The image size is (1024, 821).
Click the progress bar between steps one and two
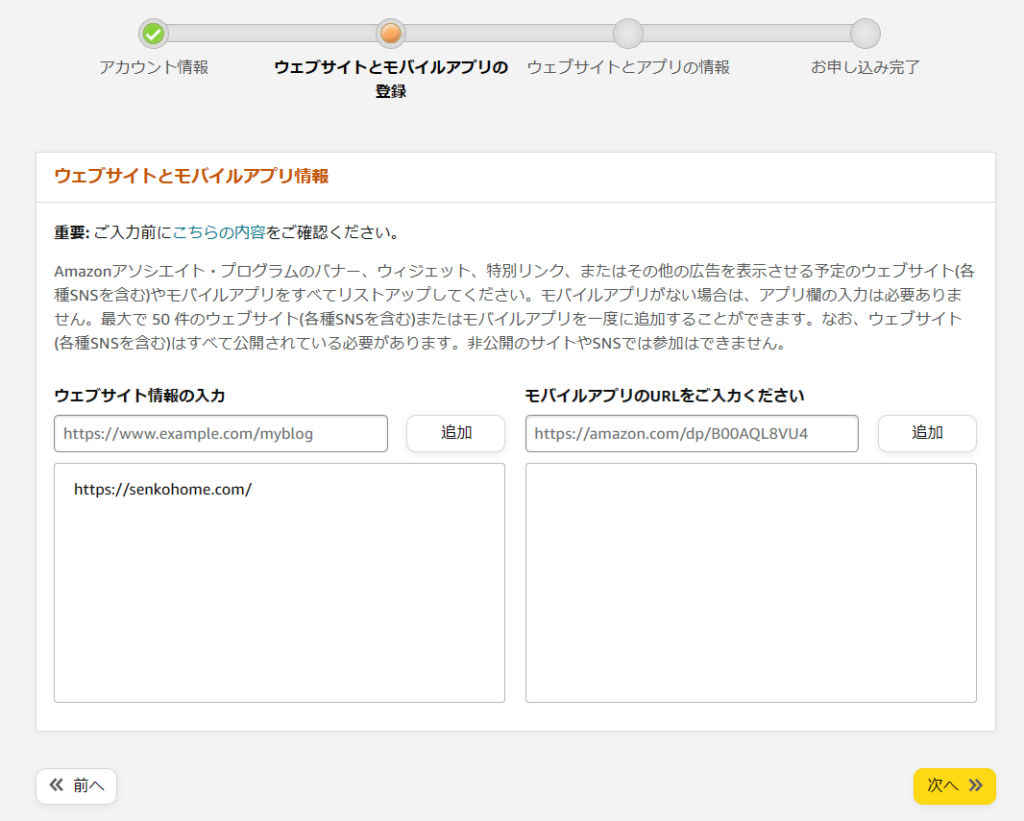(x=272, y=34)
